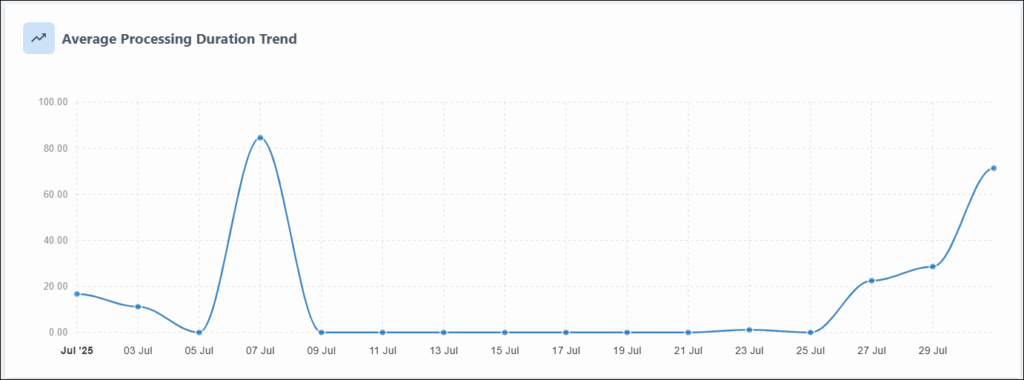Select the data point at 11 Jul
This screenshot has height=380, width=1024.
(x=382, y=332)
